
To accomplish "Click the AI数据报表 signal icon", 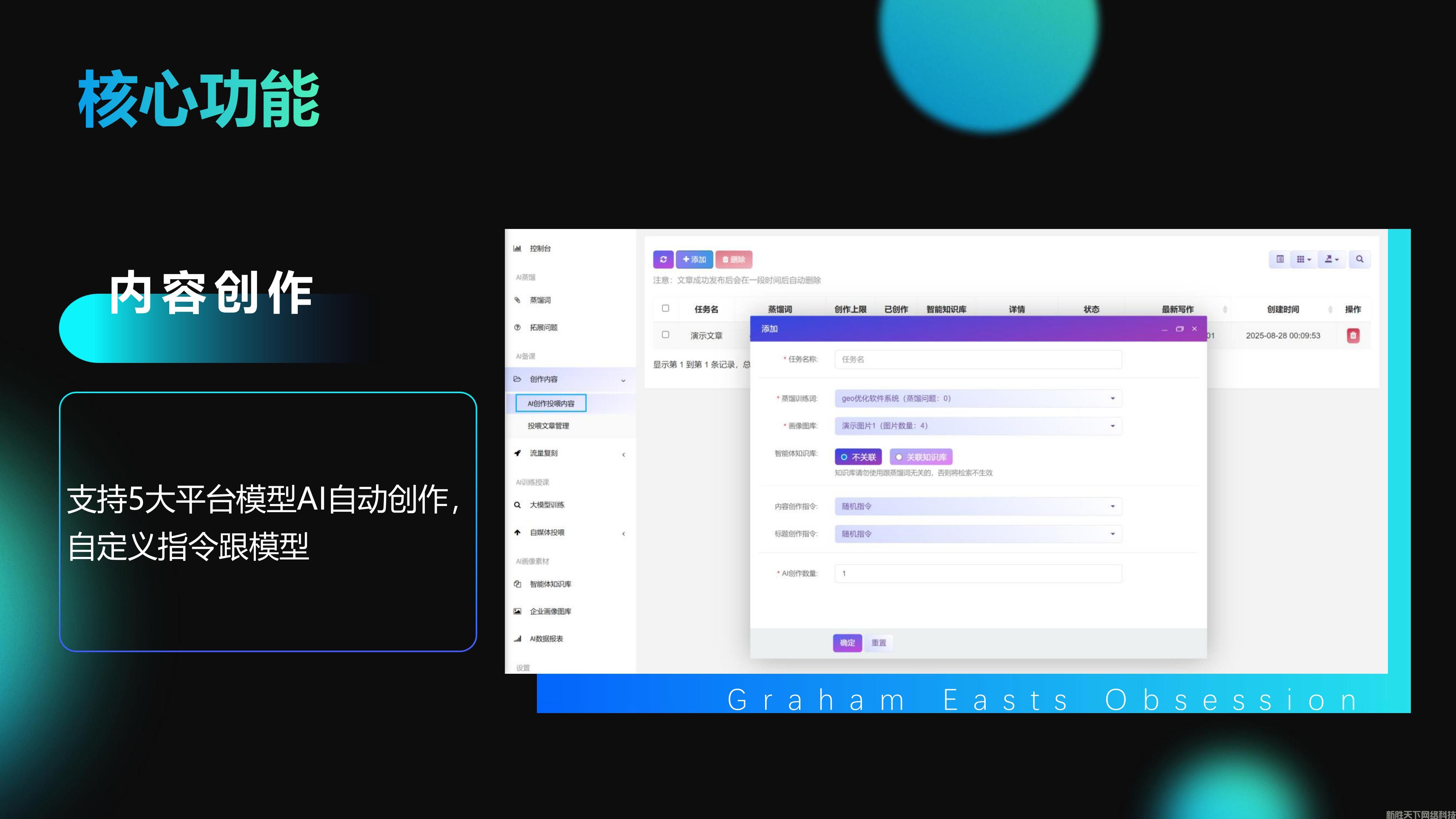I will pyautogui.click(x=517, y=639).
